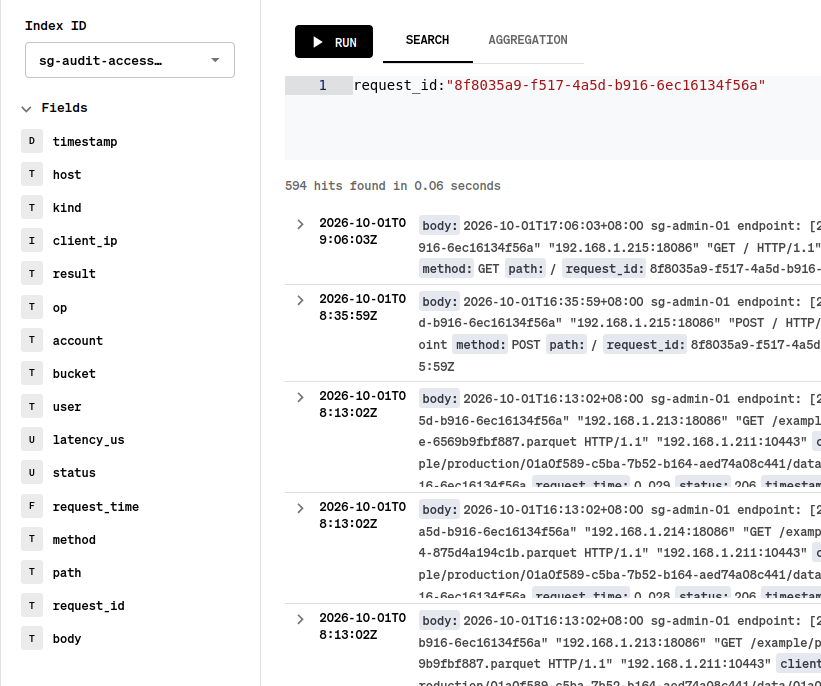Select the path field type icon

[x=32, y=572]
